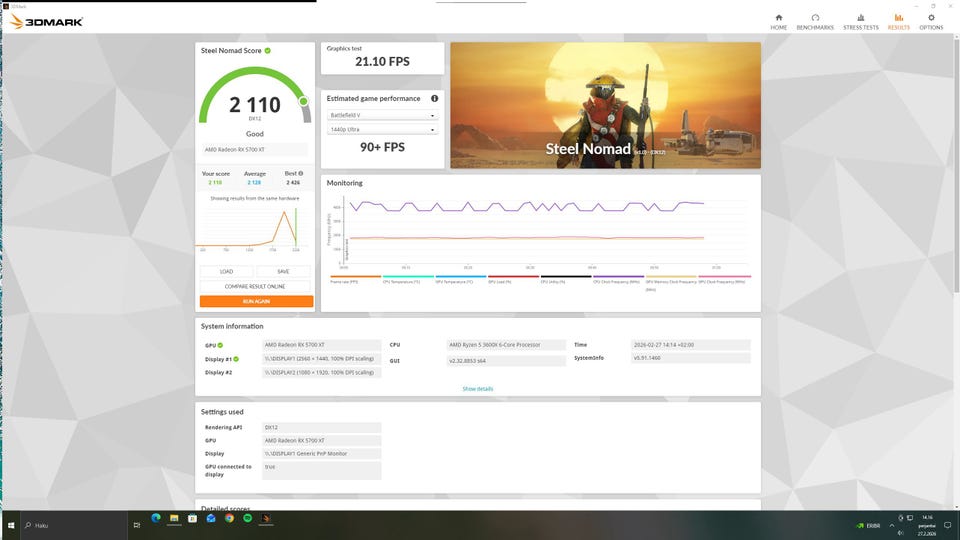Click the taskbar clock and date
The height and width of the screenshot is (540, 960).
[927, 525]
